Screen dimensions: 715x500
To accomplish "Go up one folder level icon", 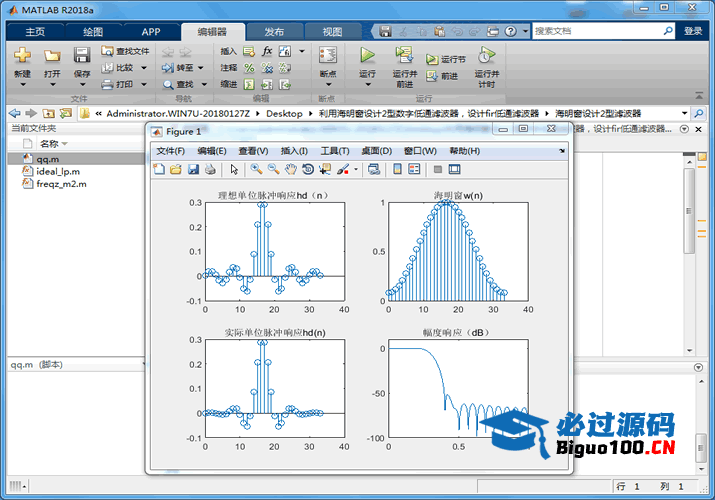I will (x=48, y=113).
